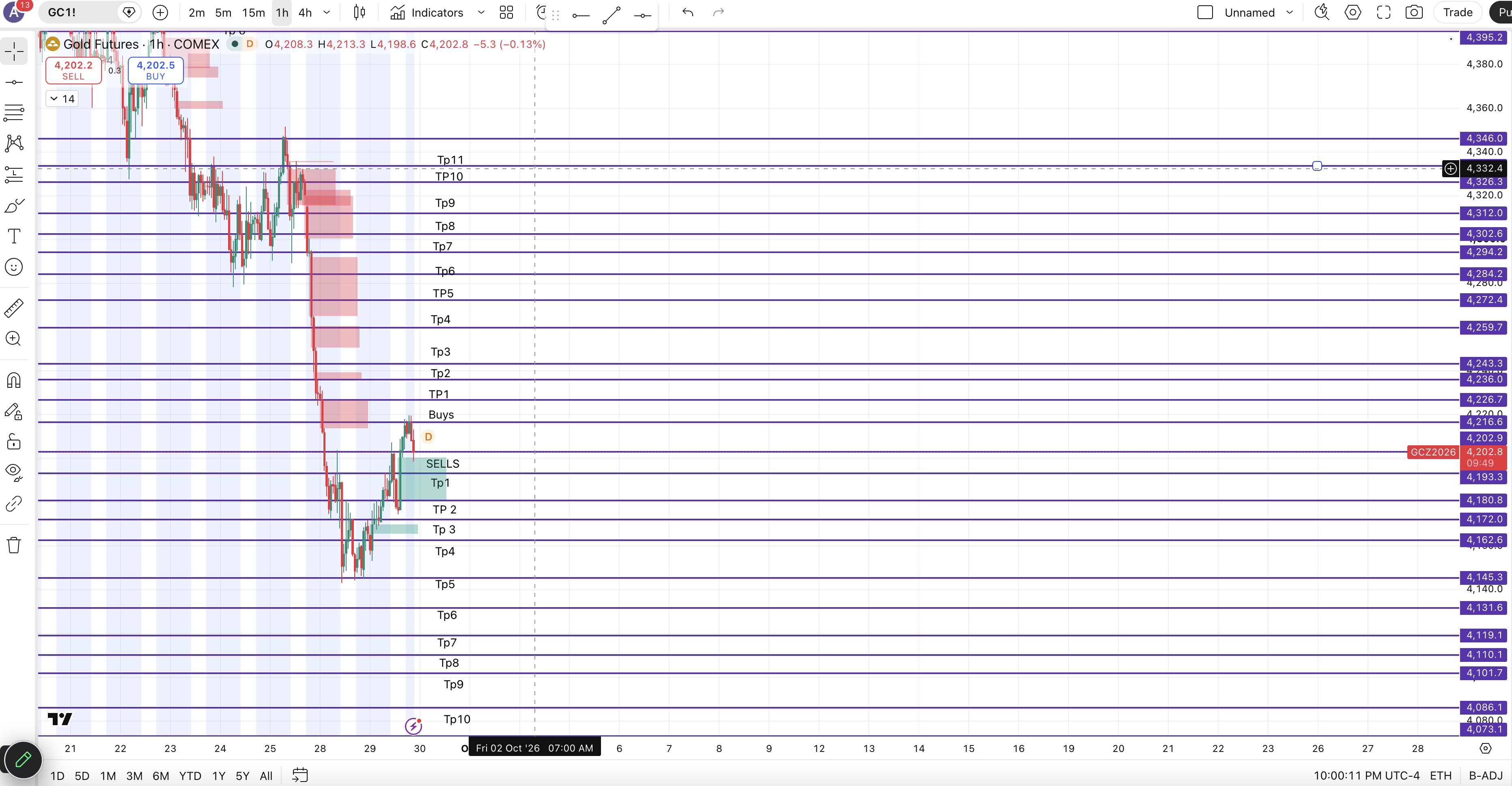Click the link drawings chain icon
Image resolution: width=1512 pixels, height=786 pixels.
pos(14,503)
